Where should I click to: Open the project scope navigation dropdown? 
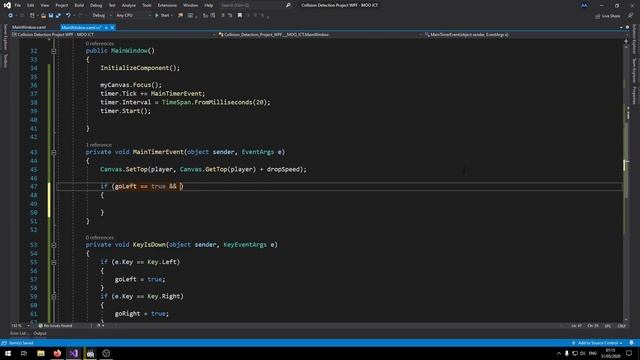pyautogui.click(x=113, y=35)
